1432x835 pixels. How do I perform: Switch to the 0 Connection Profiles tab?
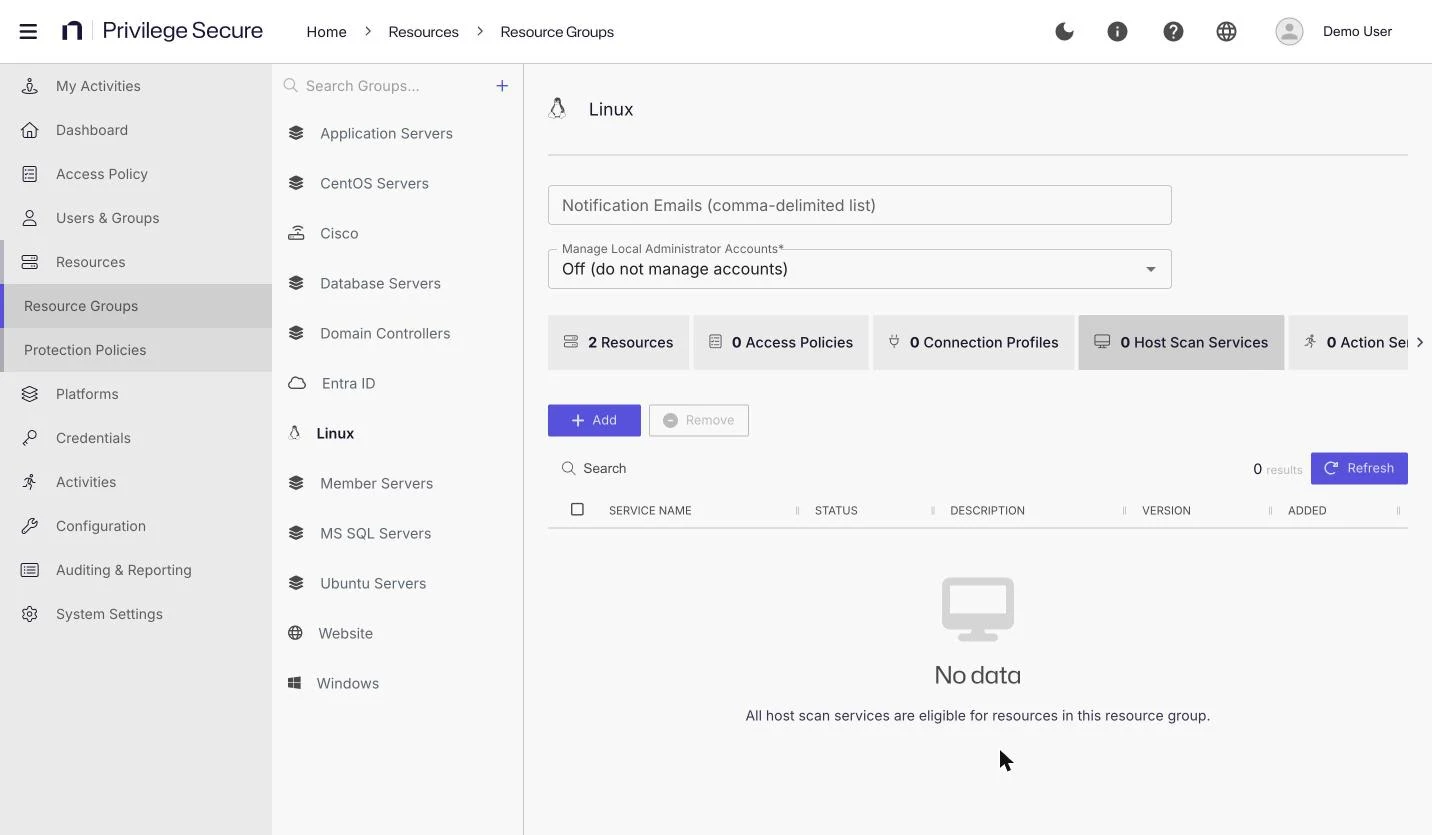pos(973,342)
